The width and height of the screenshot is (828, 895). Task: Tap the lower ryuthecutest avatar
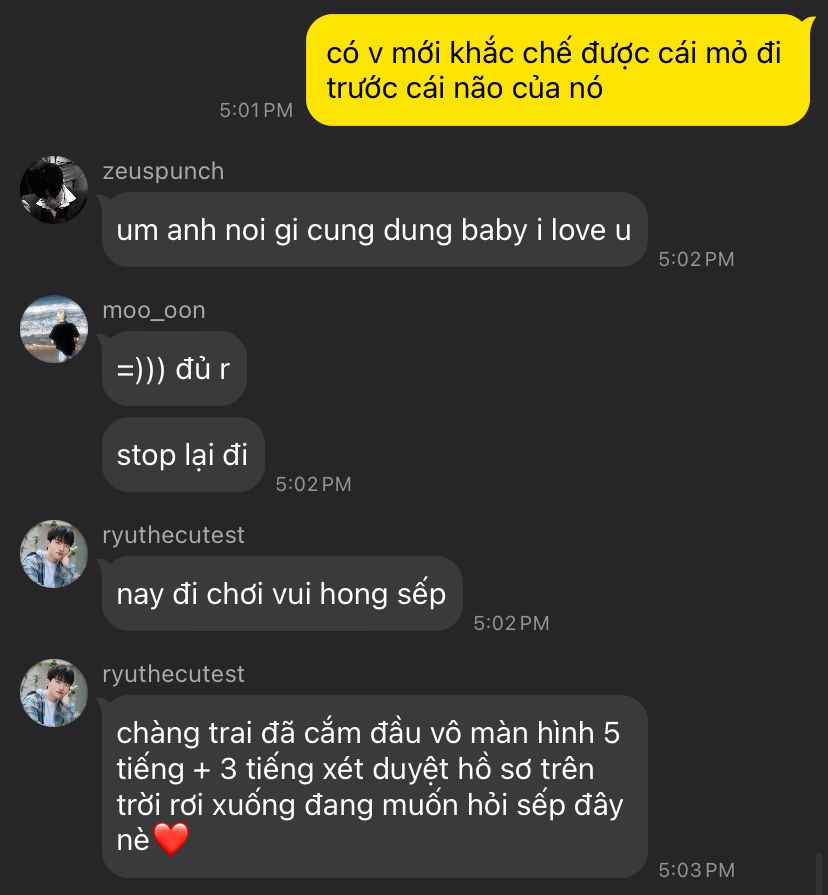coord(54,693)
